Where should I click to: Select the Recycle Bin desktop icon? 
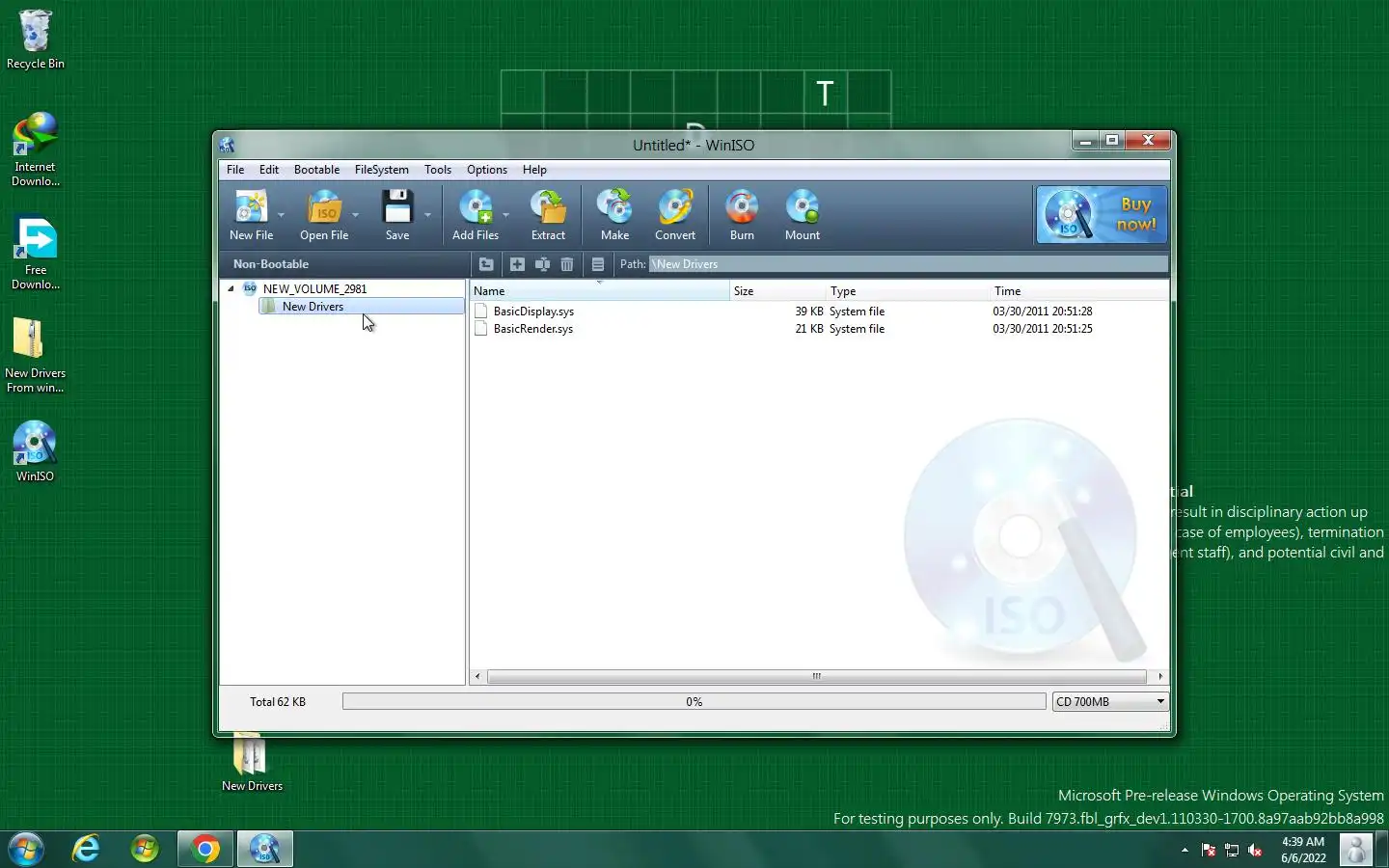click(x=36, y=40)
